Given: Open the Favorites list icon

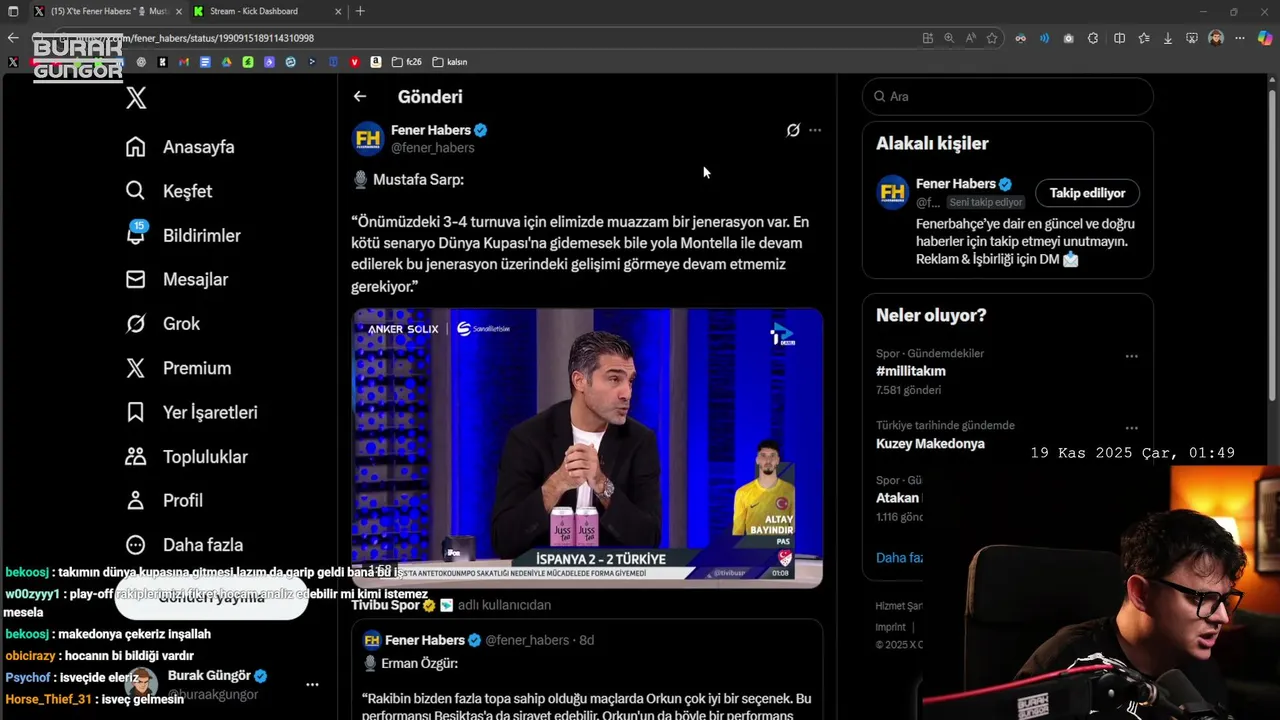Looking at the screenshot, I should (x=1144, y=38).
